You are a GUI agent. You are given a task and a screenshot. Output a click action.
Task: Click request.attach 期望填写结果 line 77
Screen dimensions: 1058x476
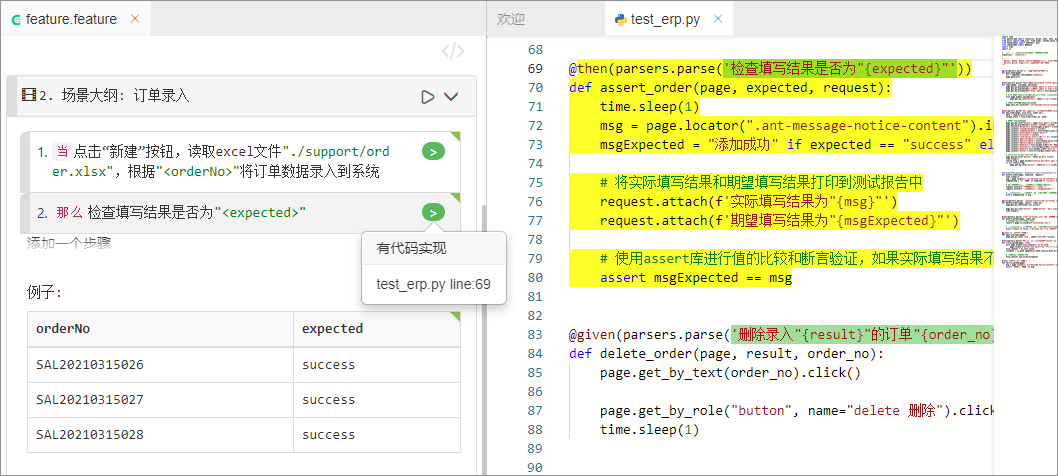coord(779,220)
